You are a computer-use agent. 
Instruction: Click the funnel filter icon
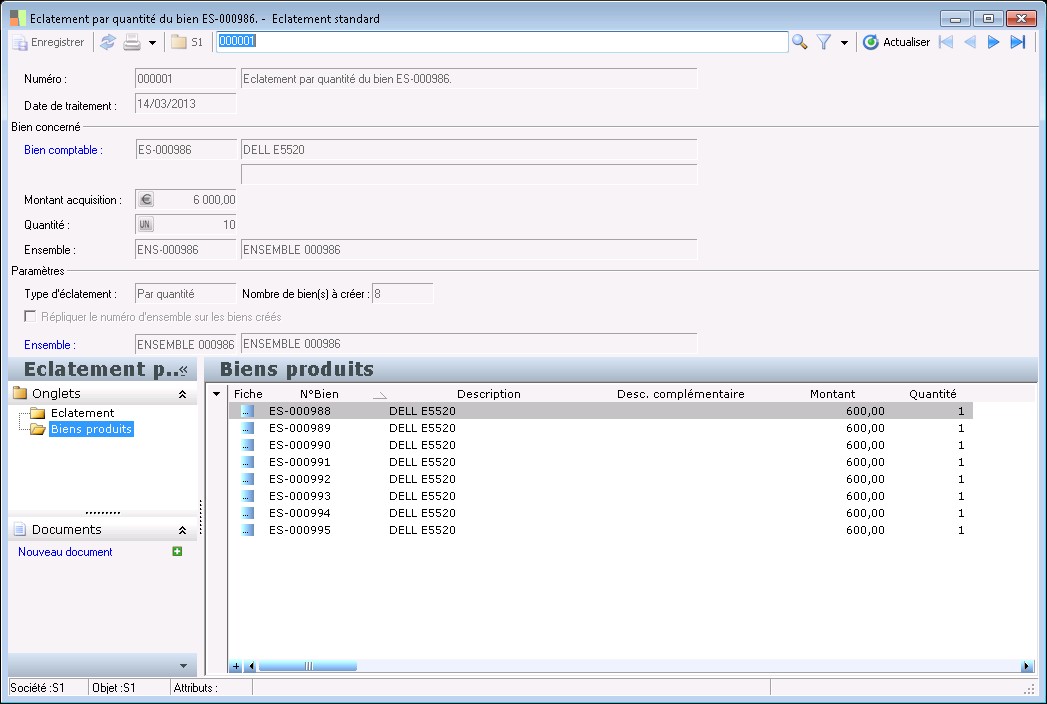point(824,42)
